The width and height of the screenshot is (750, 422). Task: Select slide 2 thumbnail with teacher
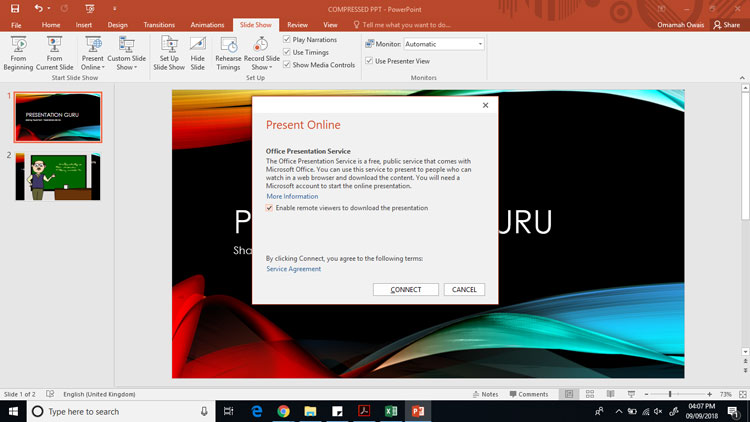(x=58, y=177)
